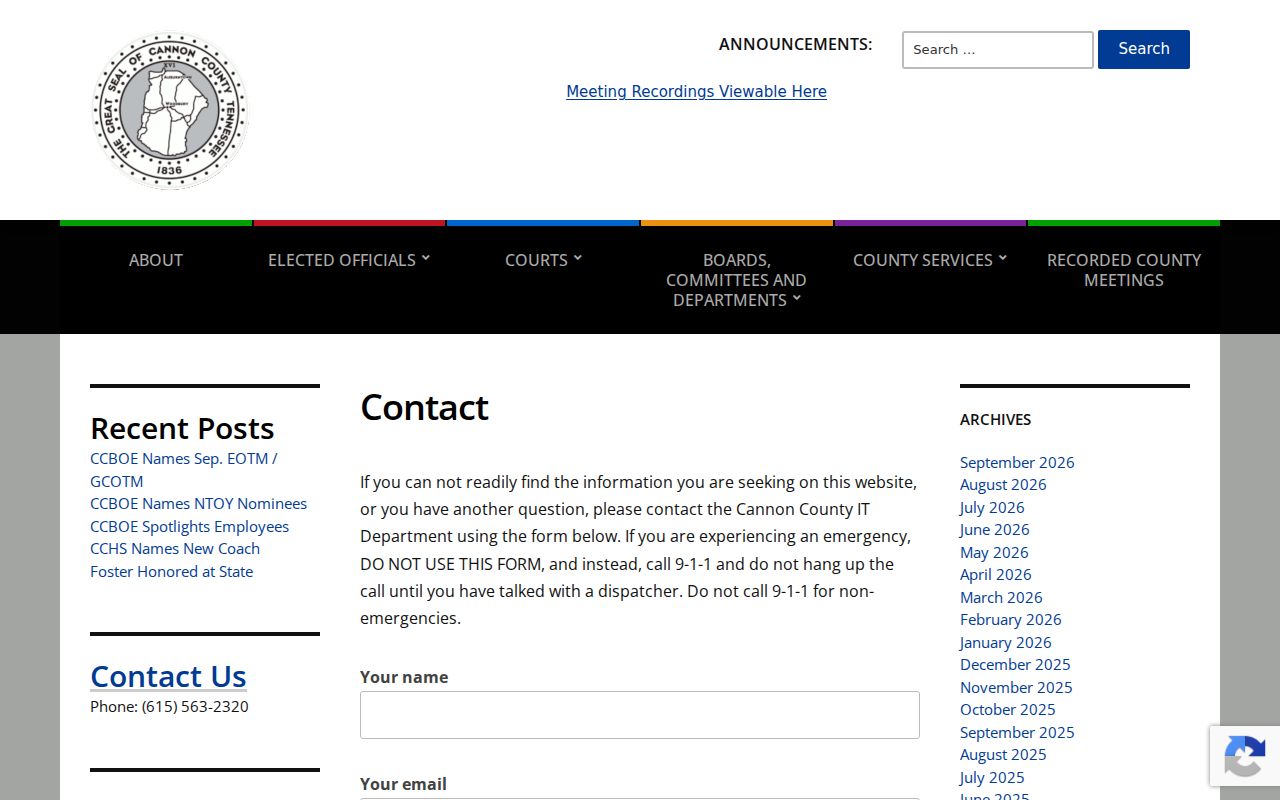Open post CCBOE Spotlights Employees
Viewport: 1280px width, 800px height.
pyautogui.click(x=189, y=526)
